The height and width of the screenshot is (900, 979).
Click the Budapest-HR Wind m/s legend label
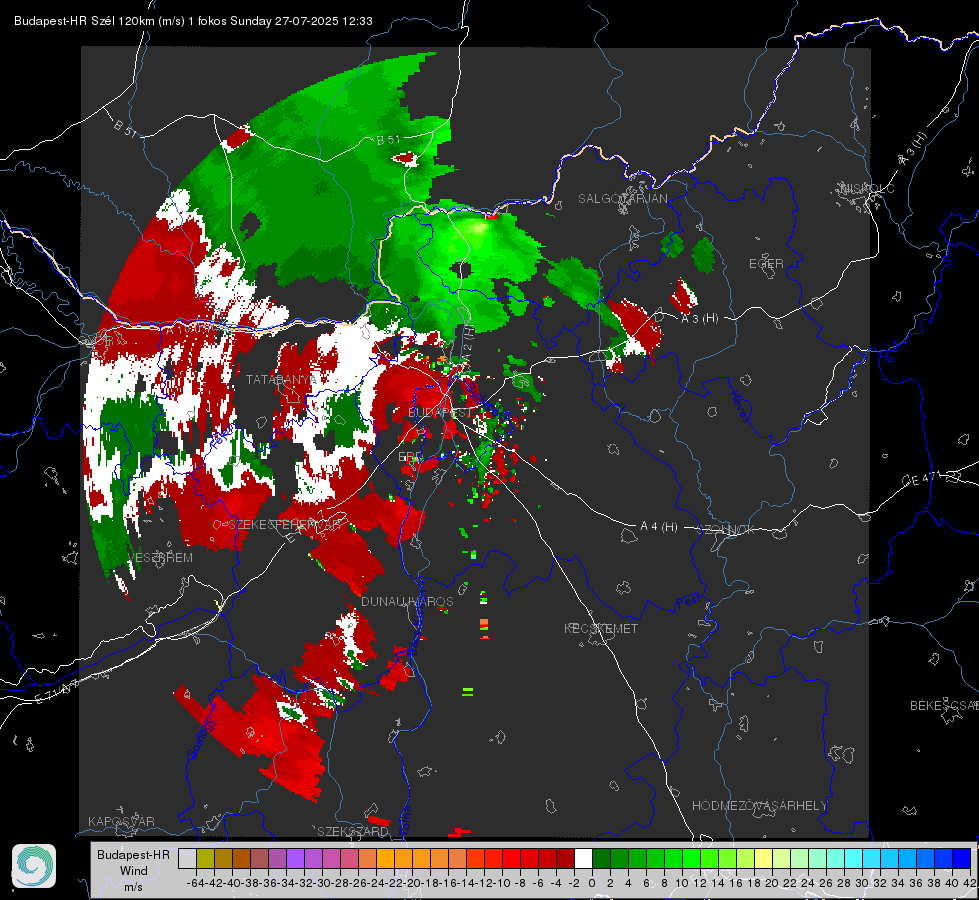pyautogui.click(x=133, y=870)
